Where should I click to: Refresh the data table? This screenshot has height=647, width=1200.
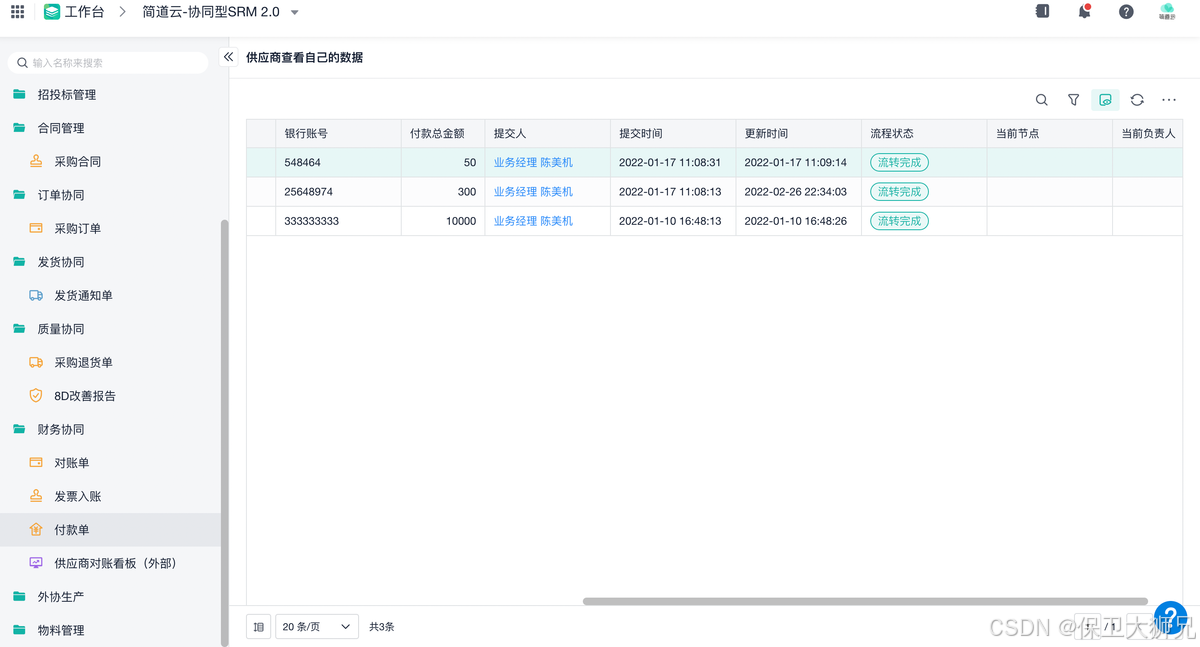[x=1137, y=100]
